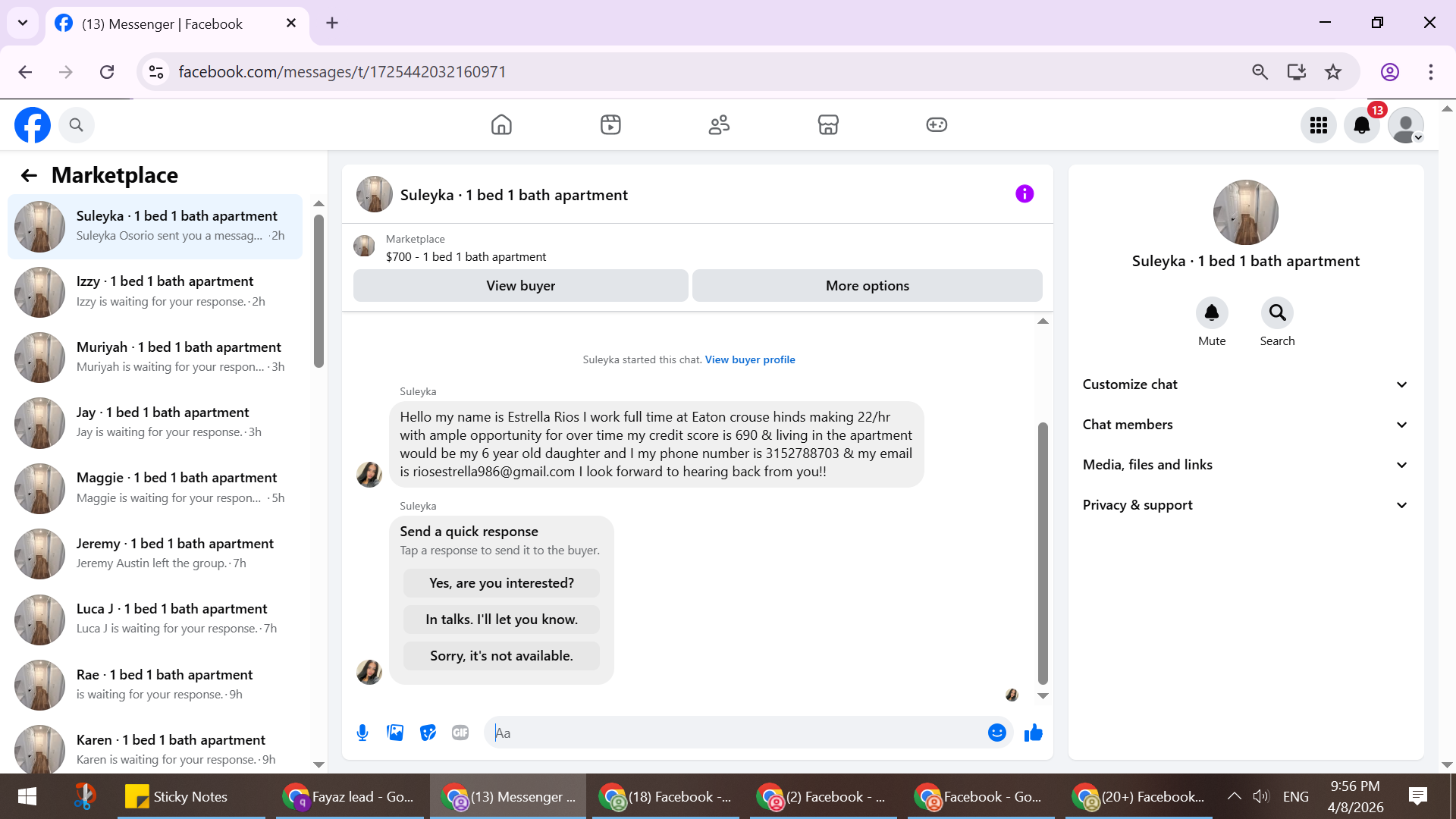Open Facebook notifications bell
The image size is (1456, 819).
(x=1362, y=125)
